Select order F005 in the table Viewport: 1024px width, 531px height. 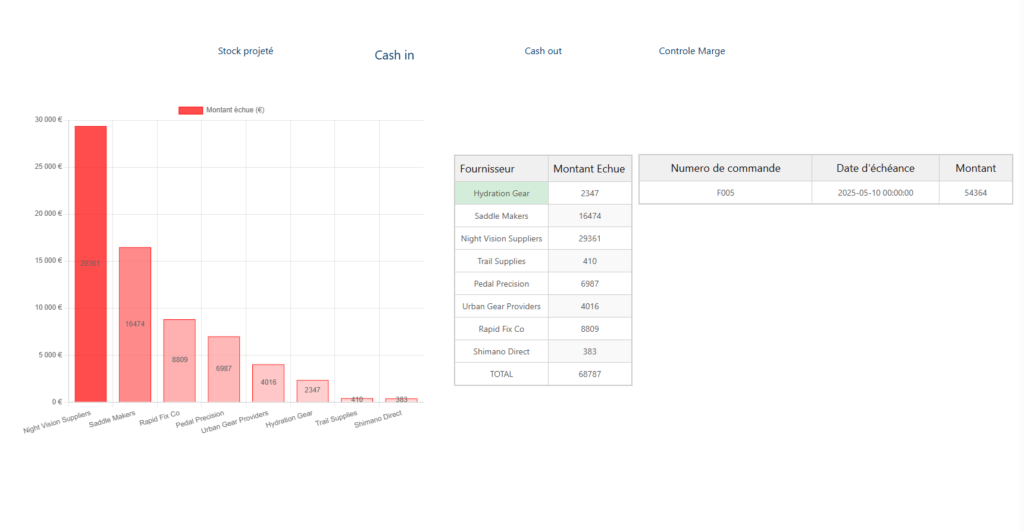725,193
